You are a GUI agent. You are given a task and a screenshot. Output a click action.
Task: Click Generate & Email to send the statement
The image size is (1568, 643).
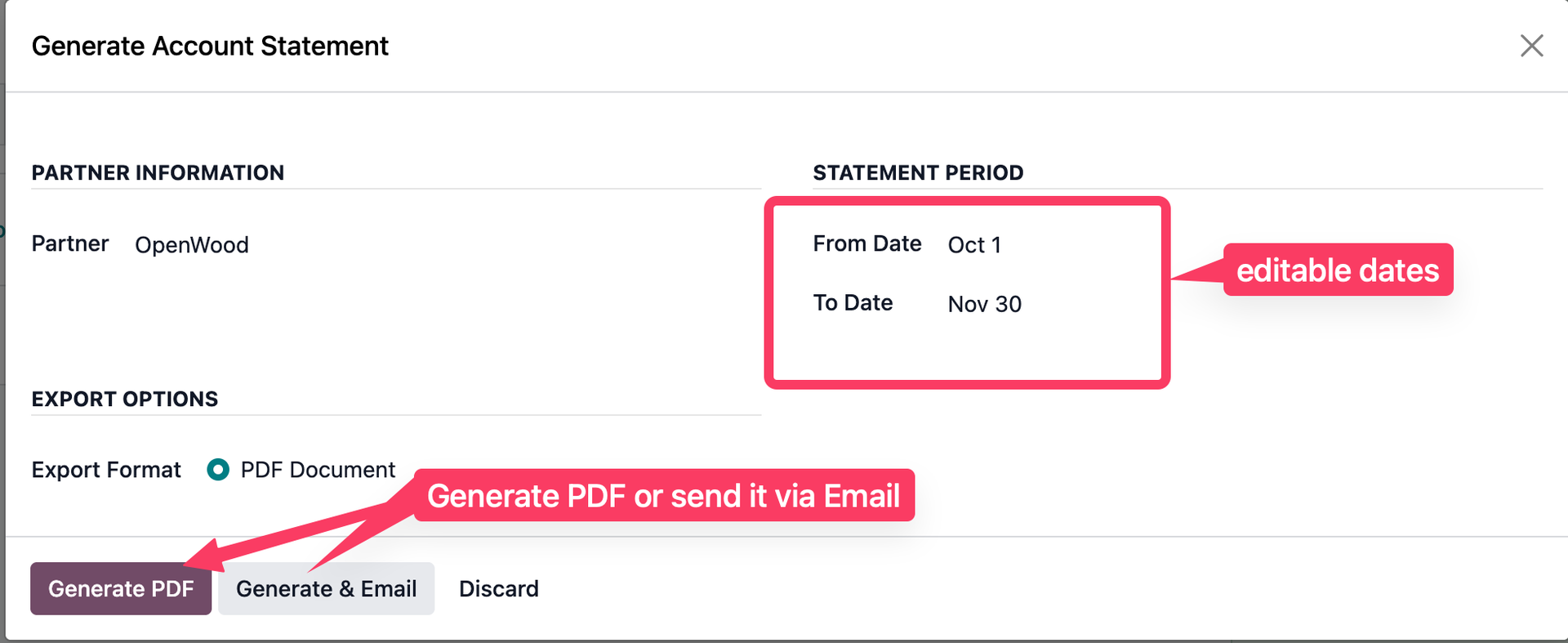[x=326, y=588]
